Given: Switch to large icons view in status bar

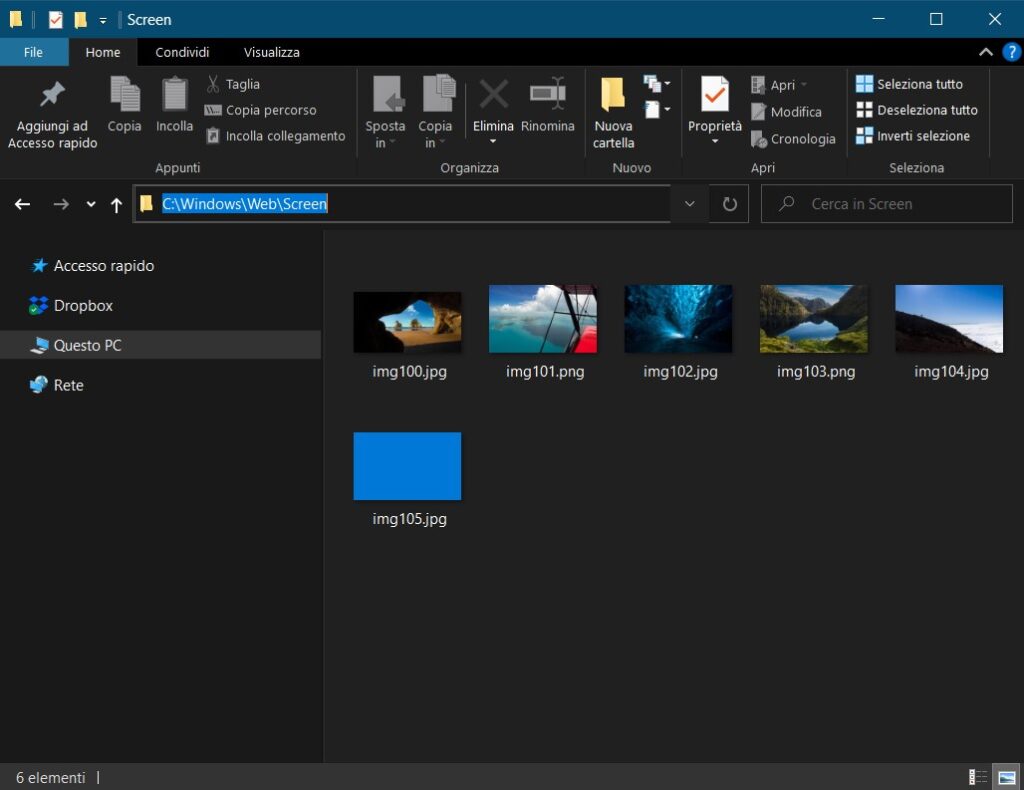Looking at the screenshot, I should tap(1006, 777).
